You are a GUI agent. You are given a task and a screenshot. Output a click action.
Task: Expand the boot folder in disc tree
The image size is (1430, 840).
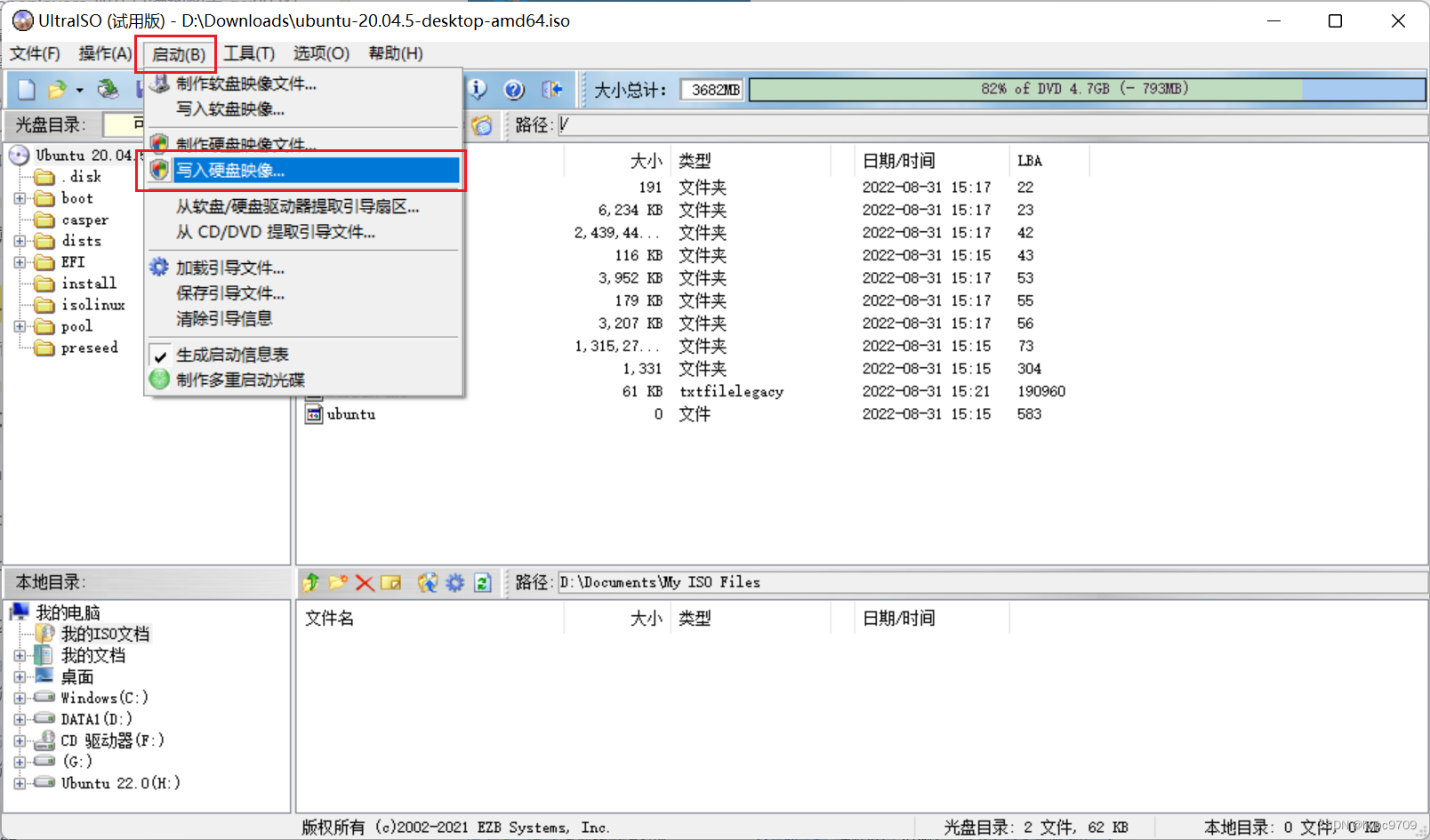tap(20, 198)
